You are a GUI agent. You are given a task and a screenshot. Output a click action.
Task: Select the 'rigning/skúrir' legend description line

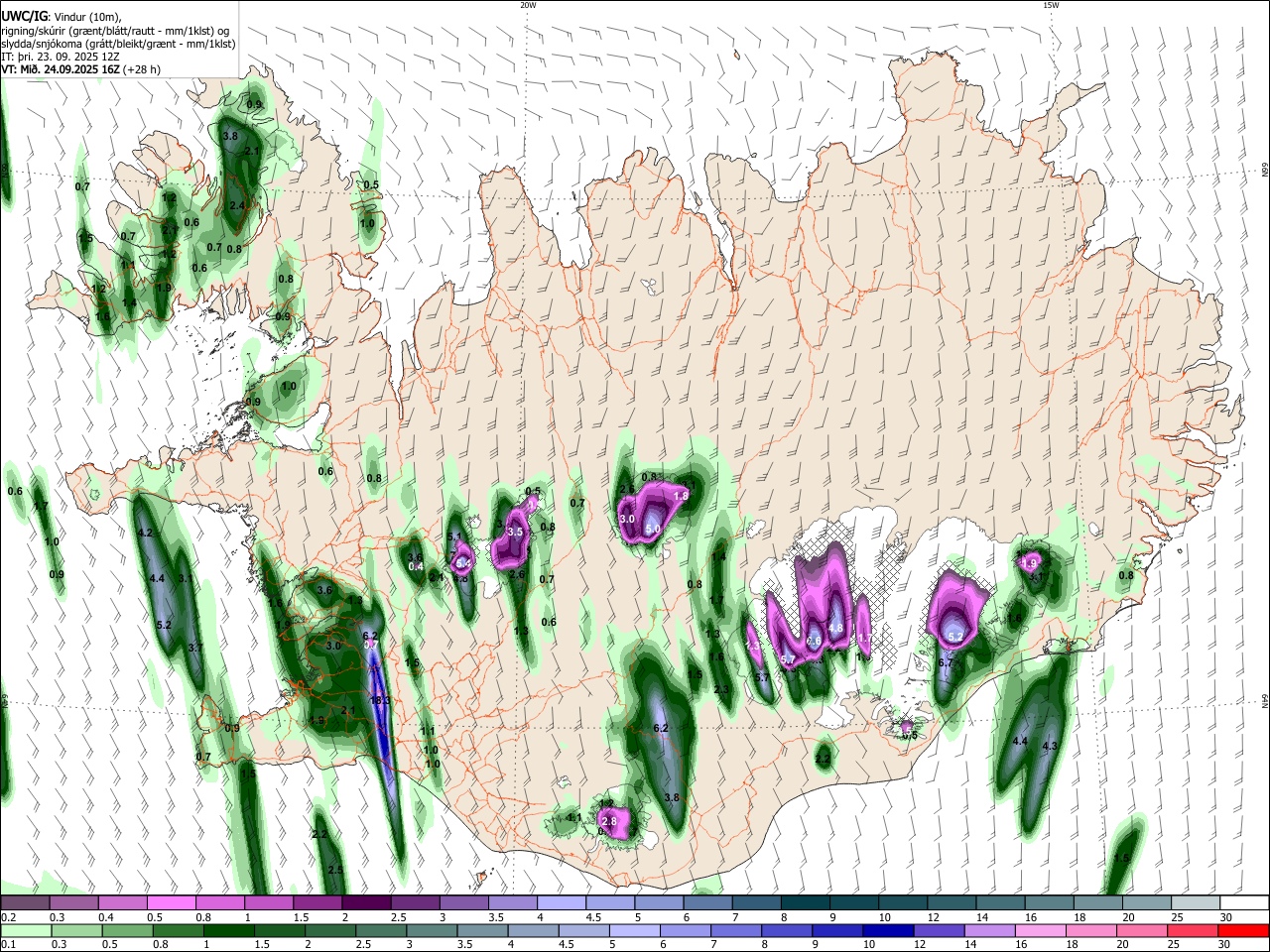click(115, 30)
